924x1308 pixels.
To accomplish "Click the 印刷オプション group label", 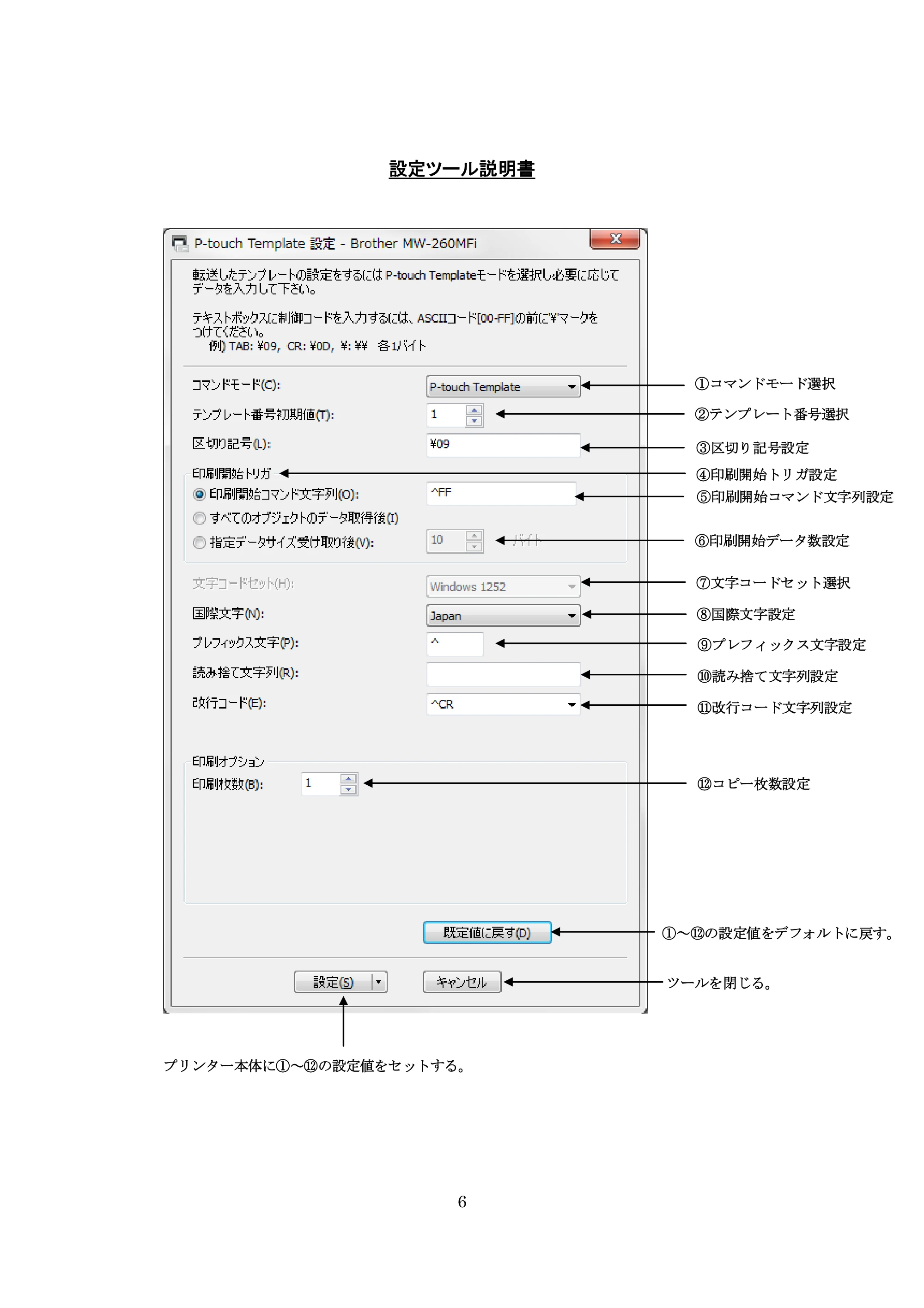I will [228, 762].
